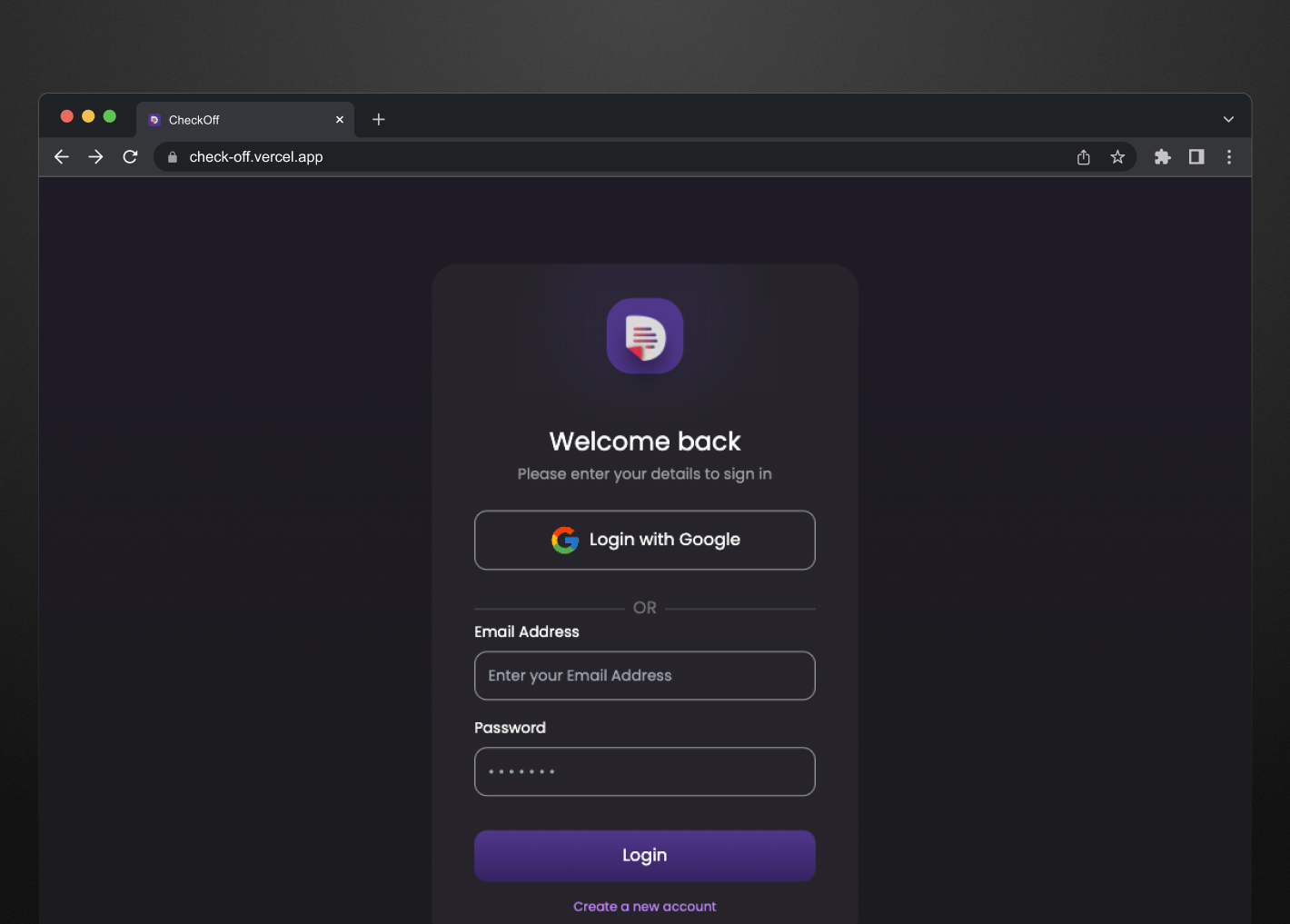Close the CheckOff tab
This screenshot has height=924, width=1290.
(340, 119)
